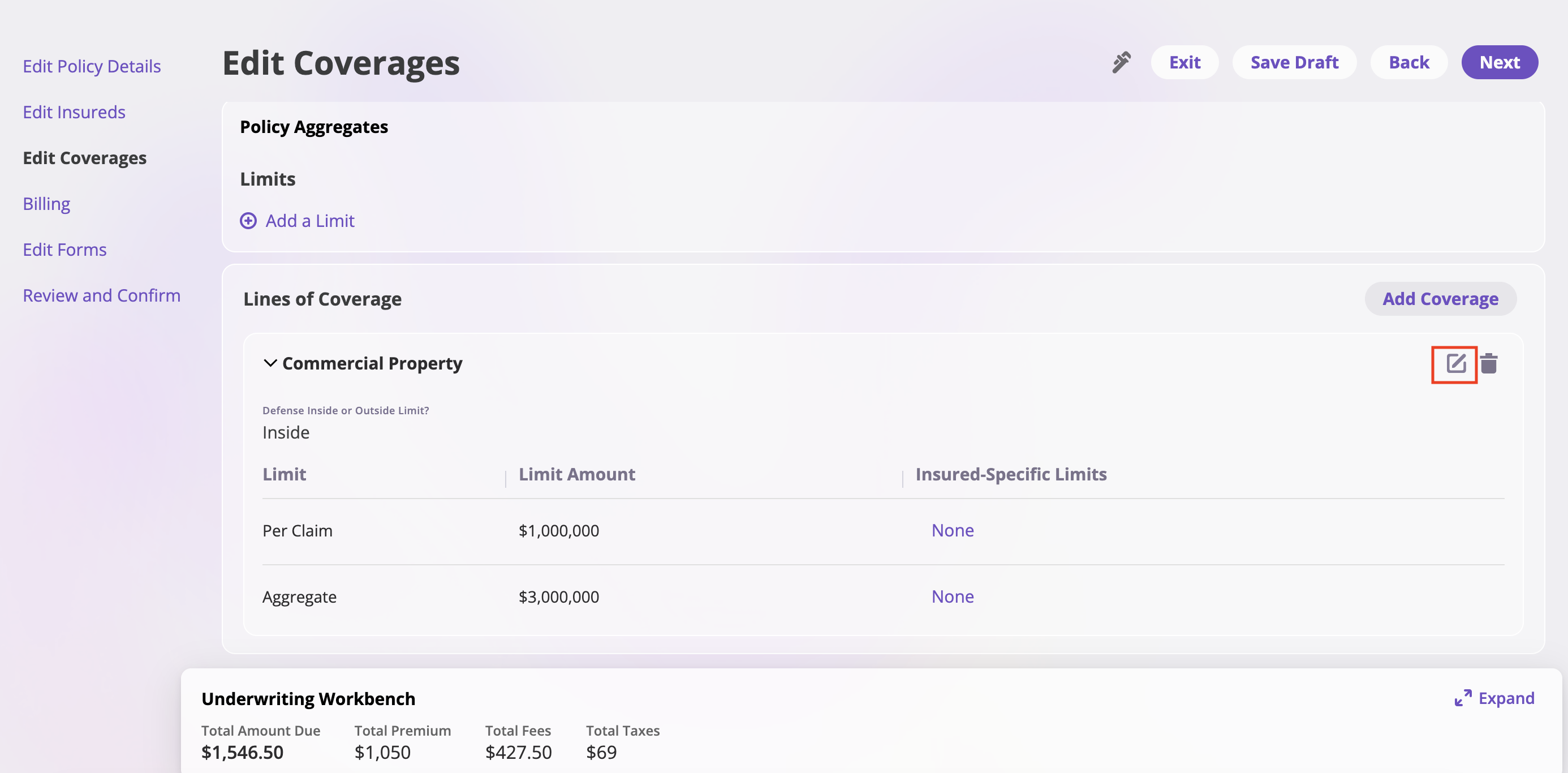This screenshot has height=773, width=1568.
Task: Select Billing in the left navigation
Action: click(x=46, y=204)
